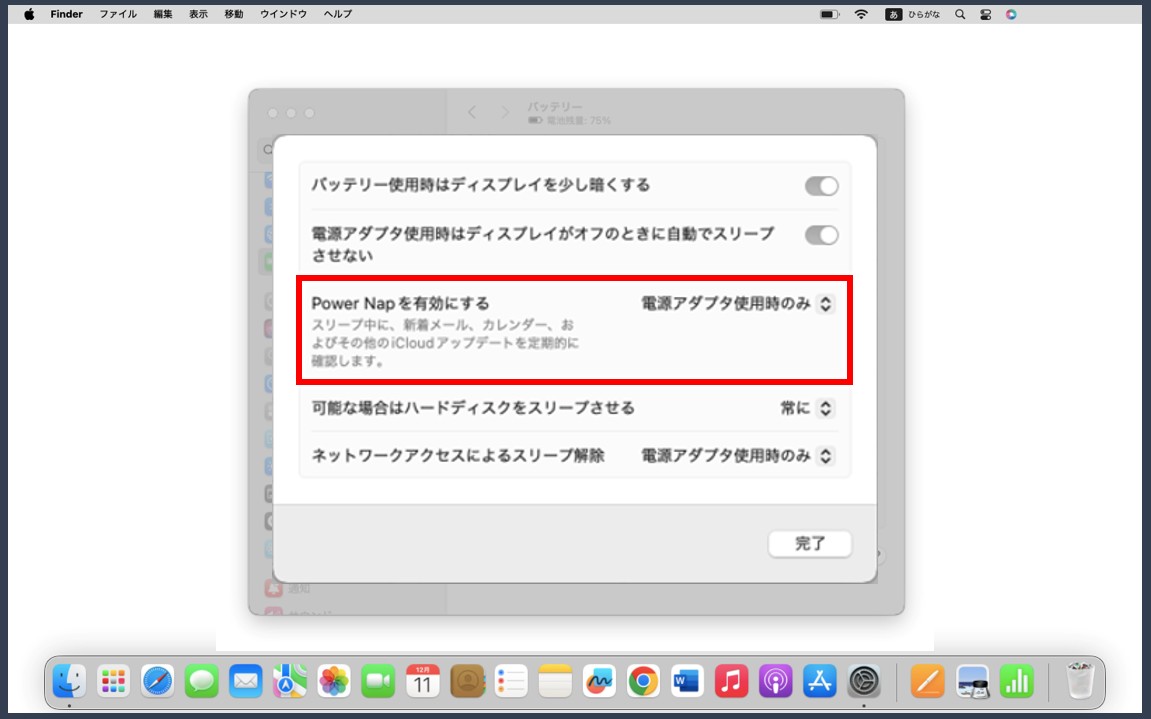Open the ファイル menu in Finder
Viewport: 1151px width, 719px height.
pyautogui.click(x=119, y=14)
